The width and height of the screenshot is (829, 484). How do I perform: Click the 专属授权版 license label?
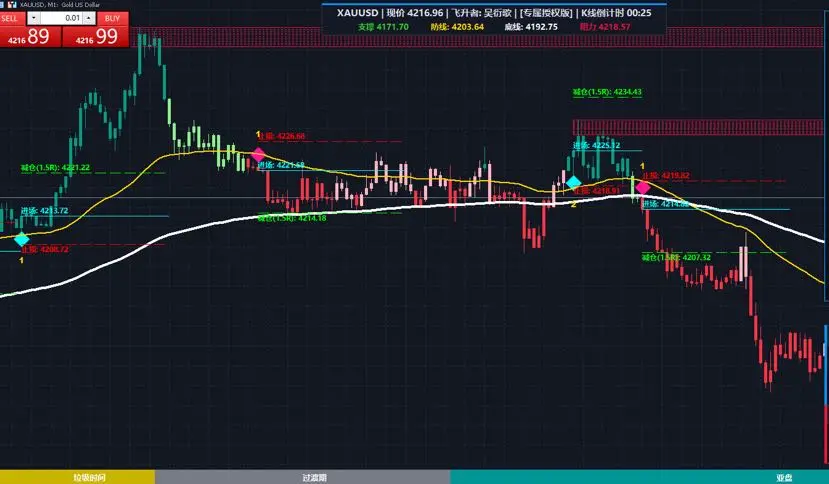click(546, 13)
